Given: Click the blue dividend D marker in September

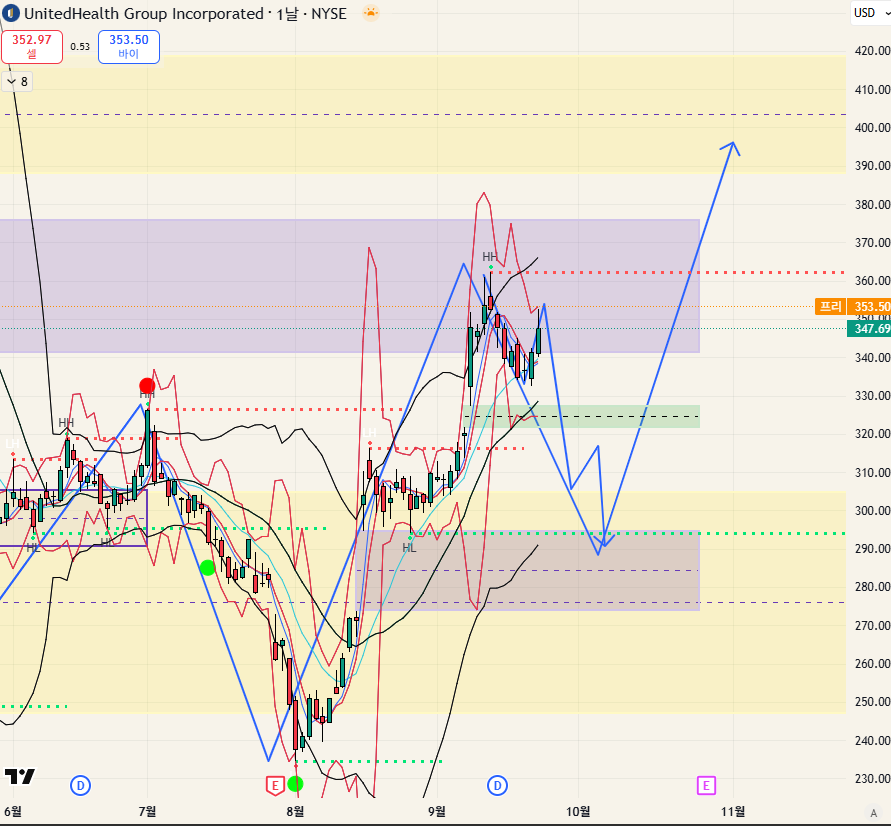Looking at the screenshot, I should (497, 786).
